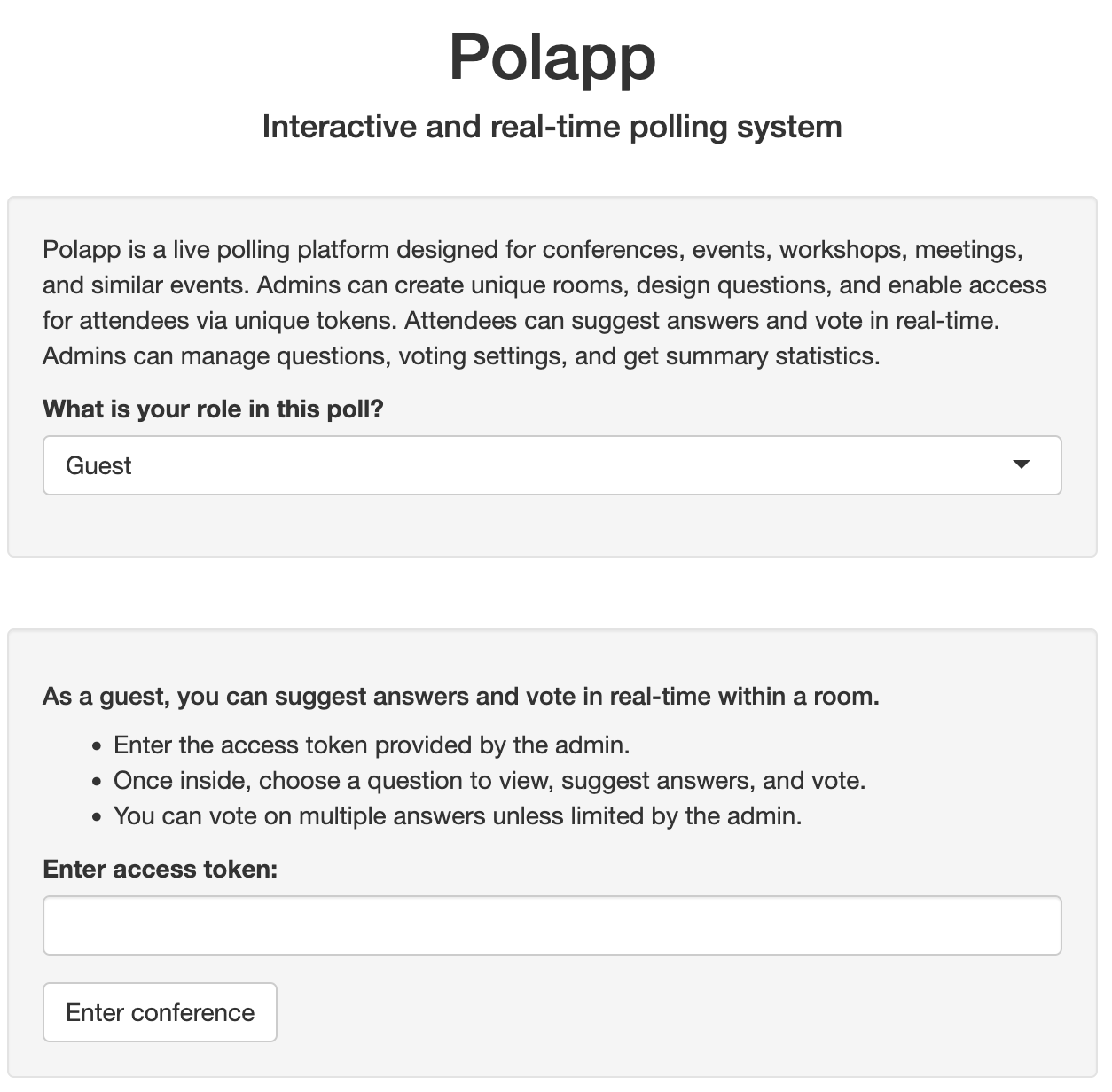The height and width of the screenshot is (1092, 1112).
Task: Click the Polapp is a live polling platform line
Action: tap(533, 250)
